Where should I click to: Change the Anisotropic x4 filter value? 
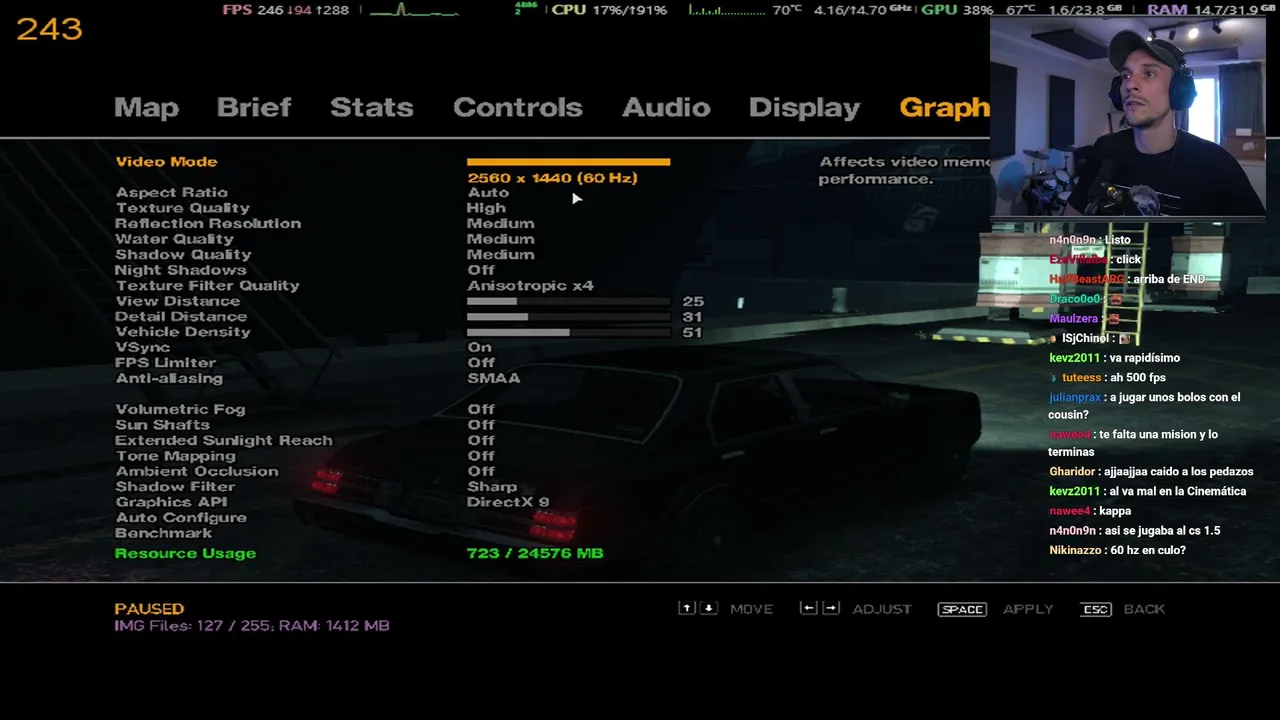point(530,286)
